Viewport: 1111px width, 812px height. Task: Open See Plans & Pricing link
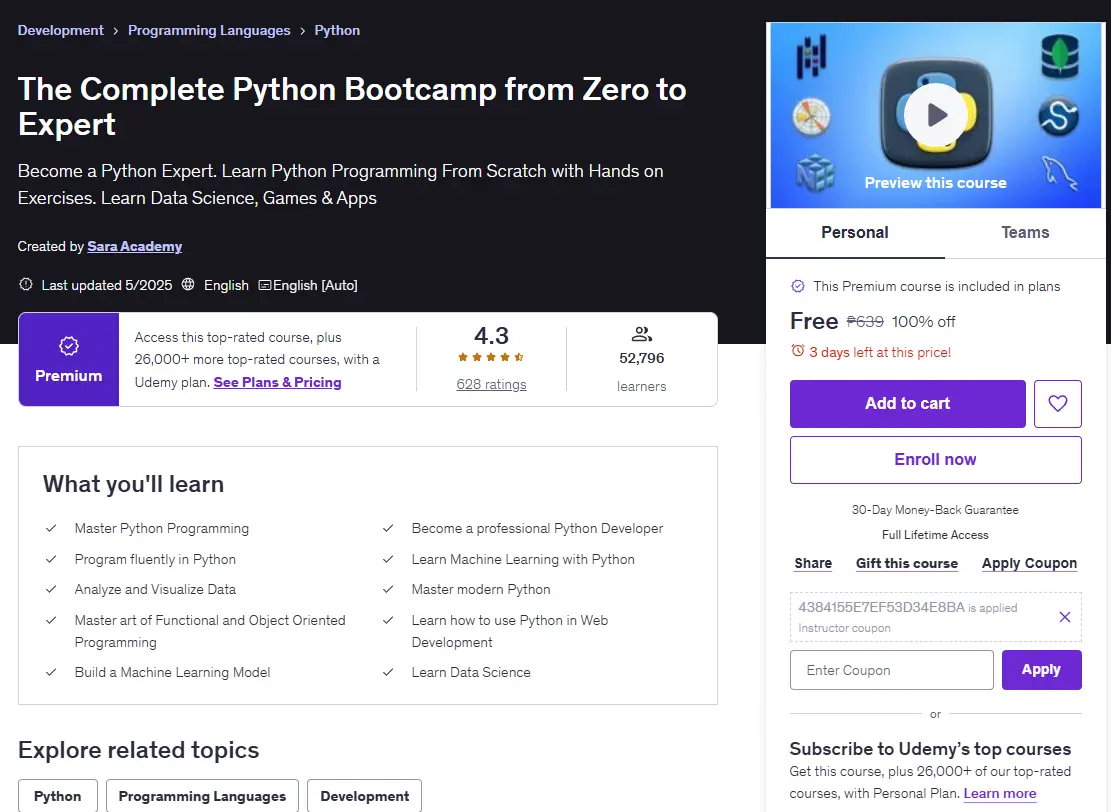[277, 383]
